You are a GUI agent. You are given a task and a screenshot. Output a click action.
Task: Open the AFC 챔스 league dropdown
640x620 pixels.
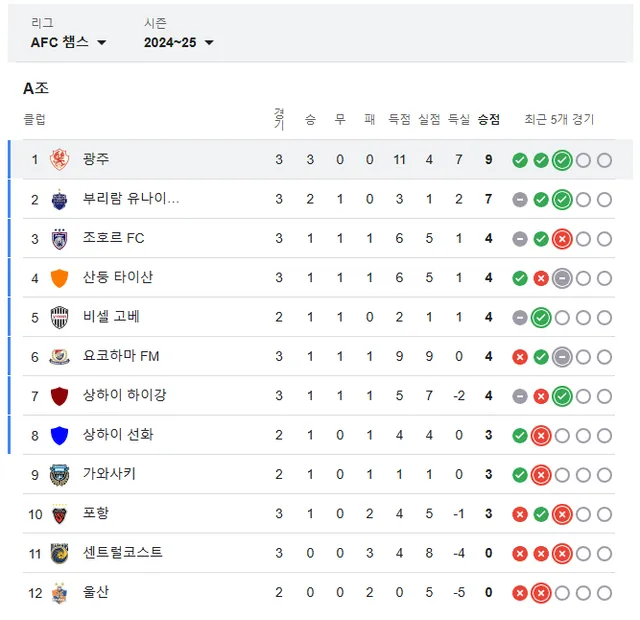(x=68, y=42)
